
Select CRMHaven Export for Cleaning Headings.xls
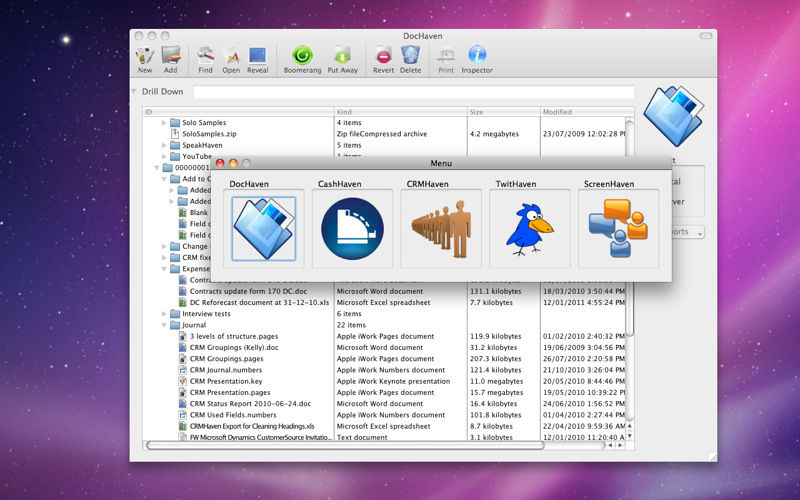pyautogui.click(x=384, y=426)
